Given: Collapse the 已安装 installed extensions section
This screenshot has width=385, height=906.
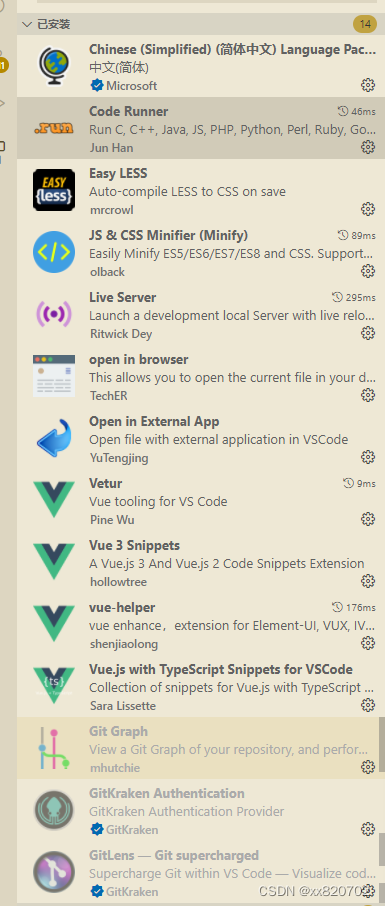Looking at the screenshot, I should tap(27, 24).
